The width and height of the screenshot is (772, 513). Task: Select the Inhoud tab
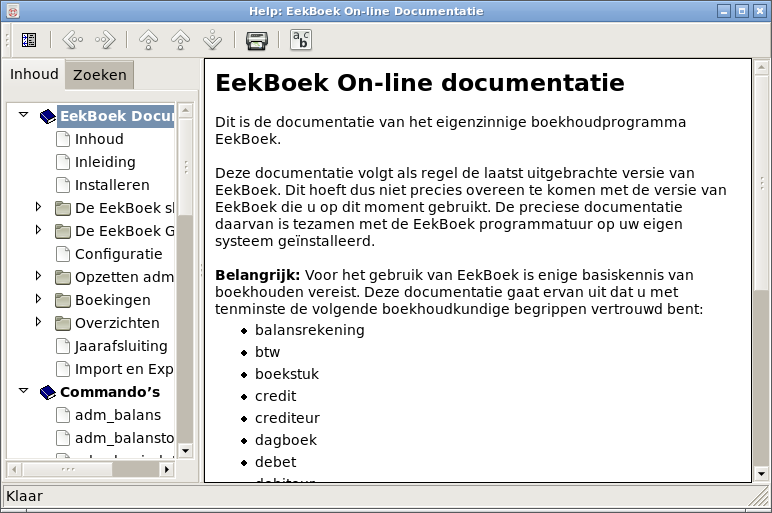[x=34, y=75]
